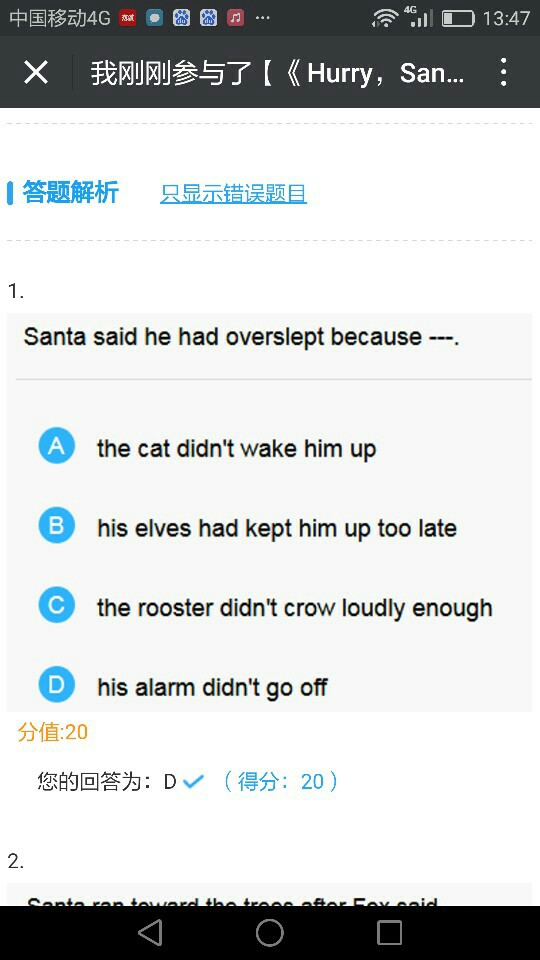Tap the 答题解析 section heading
540x960 pixels.
point(70,192)
